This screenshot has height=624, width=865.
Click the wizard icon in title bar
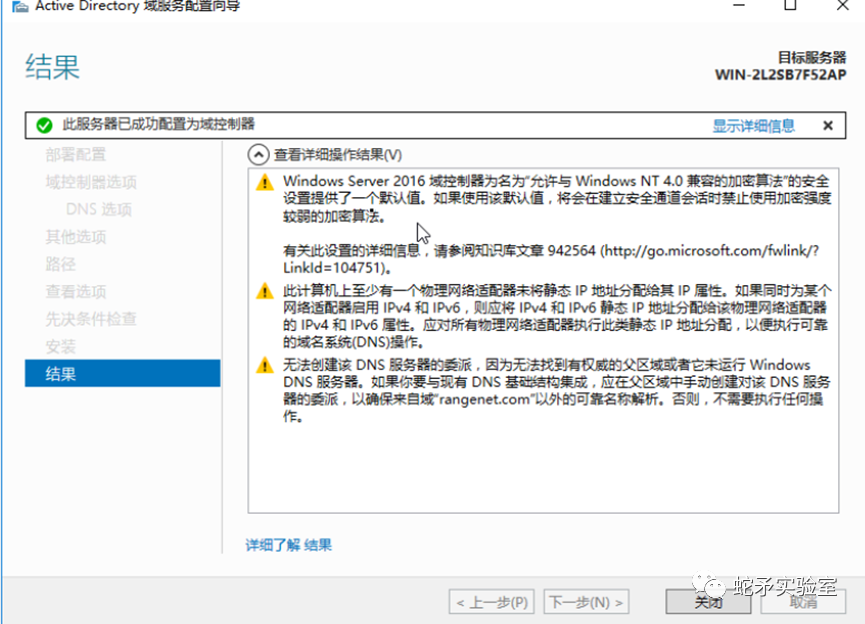20,6
